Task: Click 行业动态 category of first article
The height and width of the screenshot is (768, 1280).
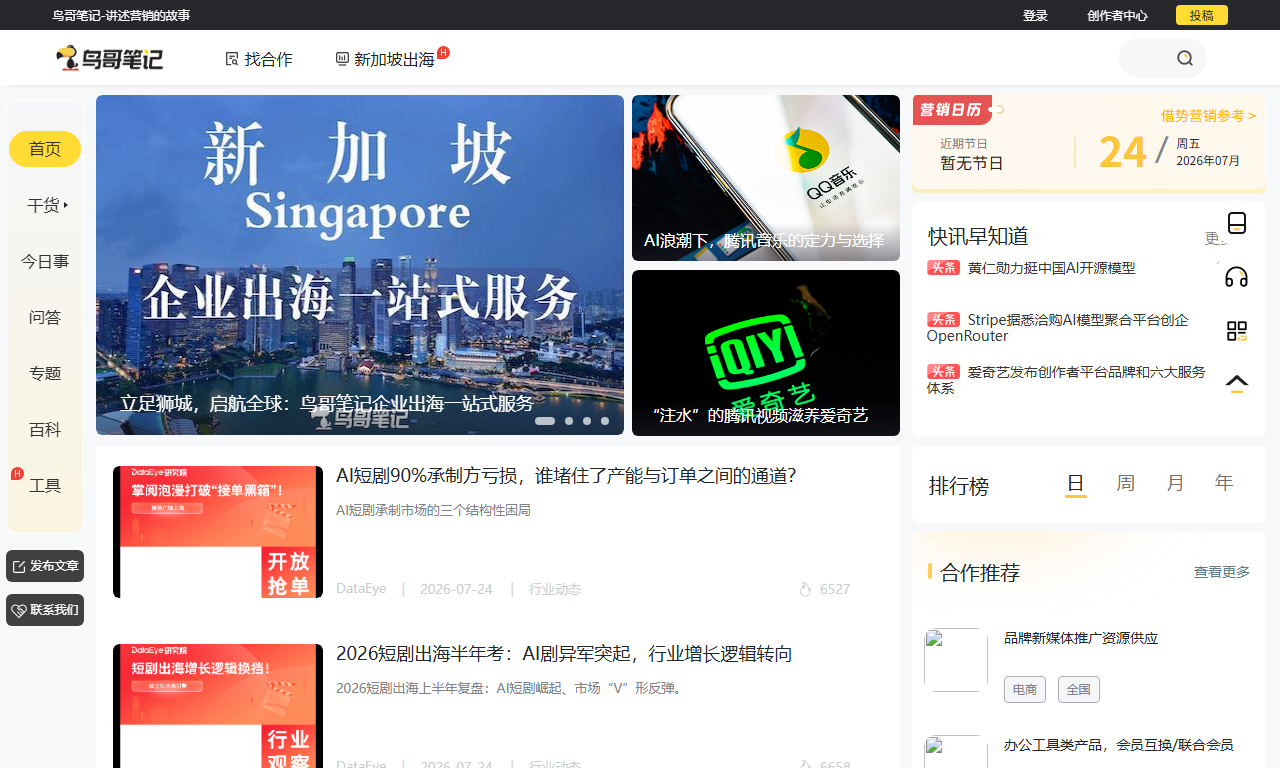Action: coord(555,589)
